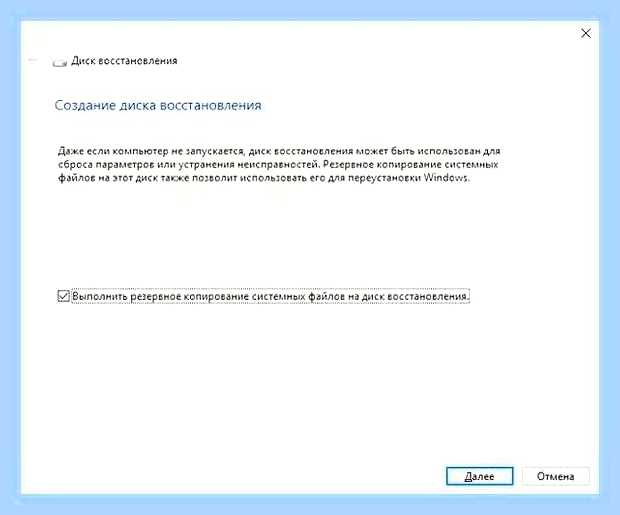Click the Отмена button
The height and width of the screenshot is (515, 620).
(556, 476)
